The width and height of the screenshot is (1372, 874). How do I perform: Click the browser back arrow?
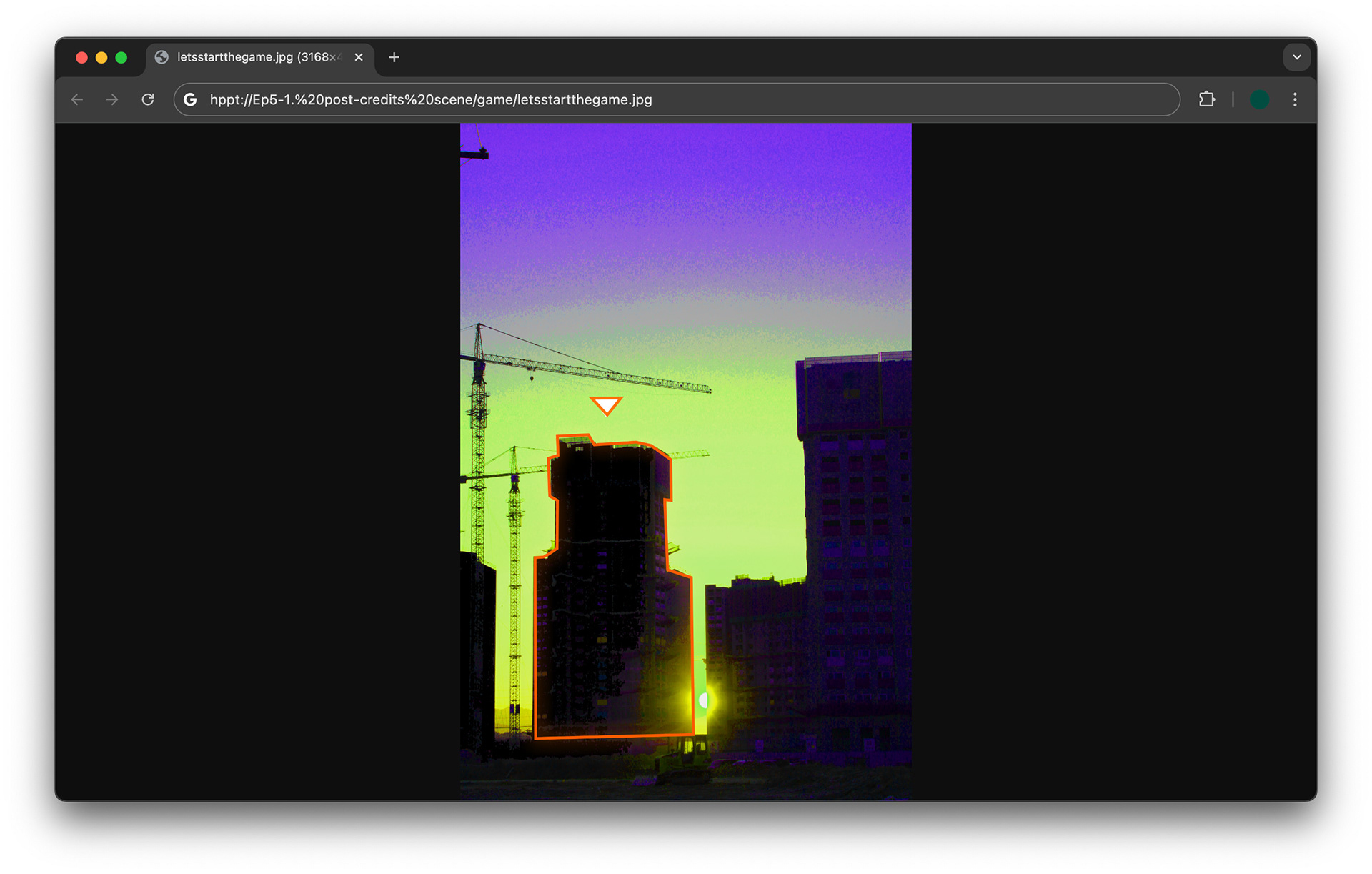coord(77,100)
